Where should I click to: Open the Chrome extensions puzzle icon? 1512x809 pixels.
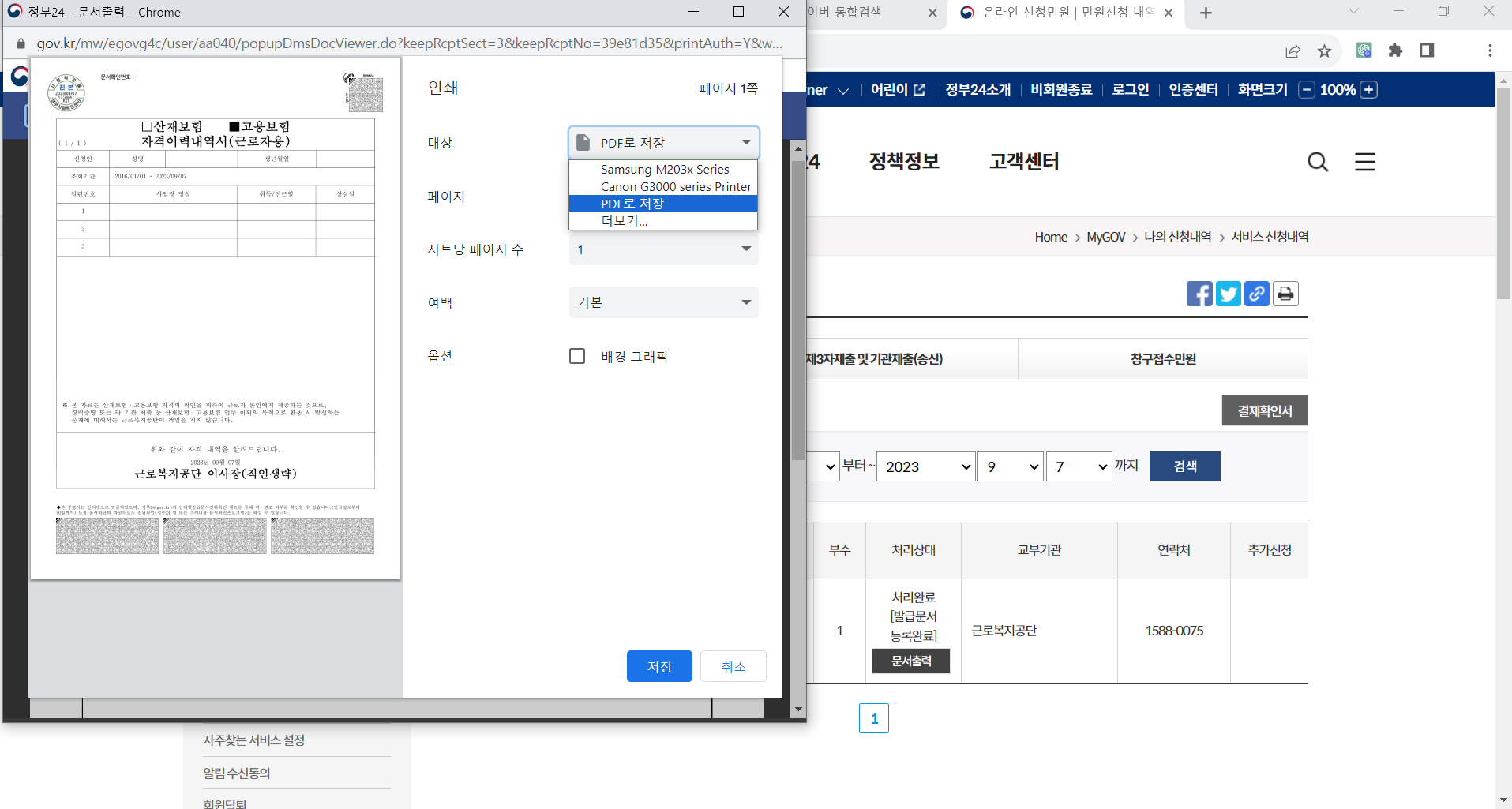[1395, 50]
